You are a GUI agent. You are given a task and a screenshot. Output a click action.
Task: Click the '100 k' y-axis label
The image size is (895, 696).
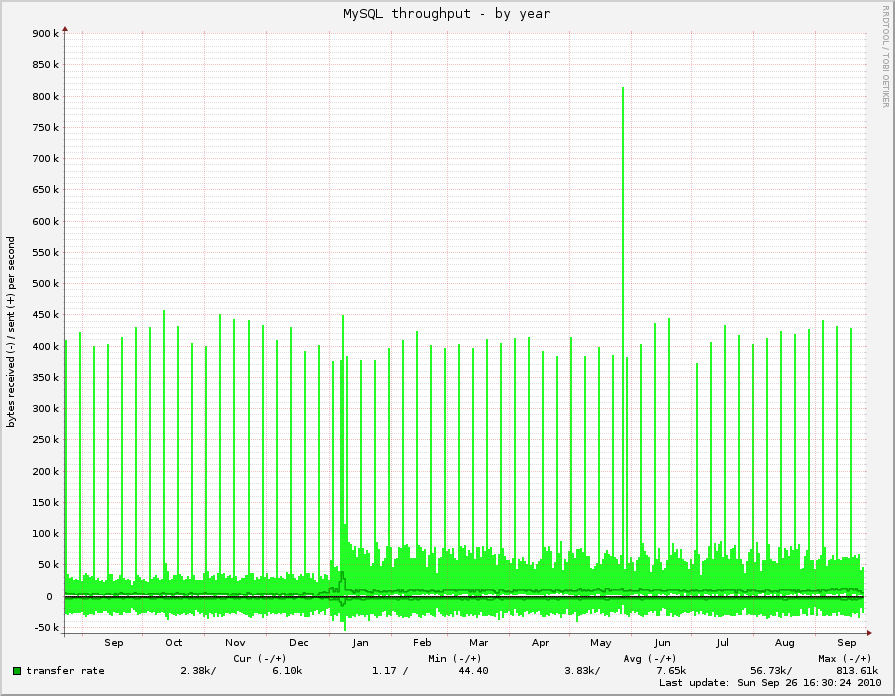46,534
